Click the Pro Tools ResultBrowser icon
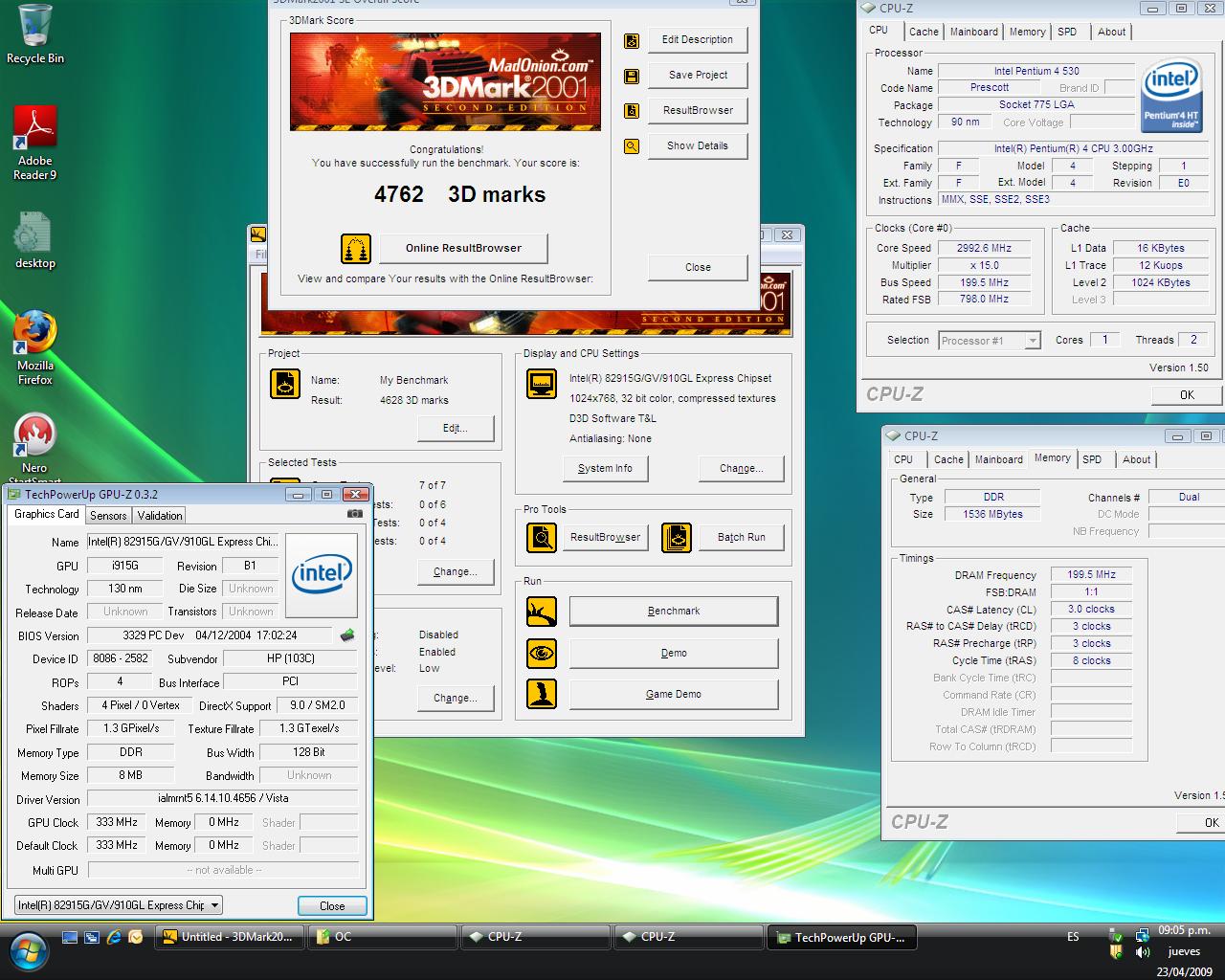The height and width of the screenshot is (980, 1225). click(x=542, y=538)
